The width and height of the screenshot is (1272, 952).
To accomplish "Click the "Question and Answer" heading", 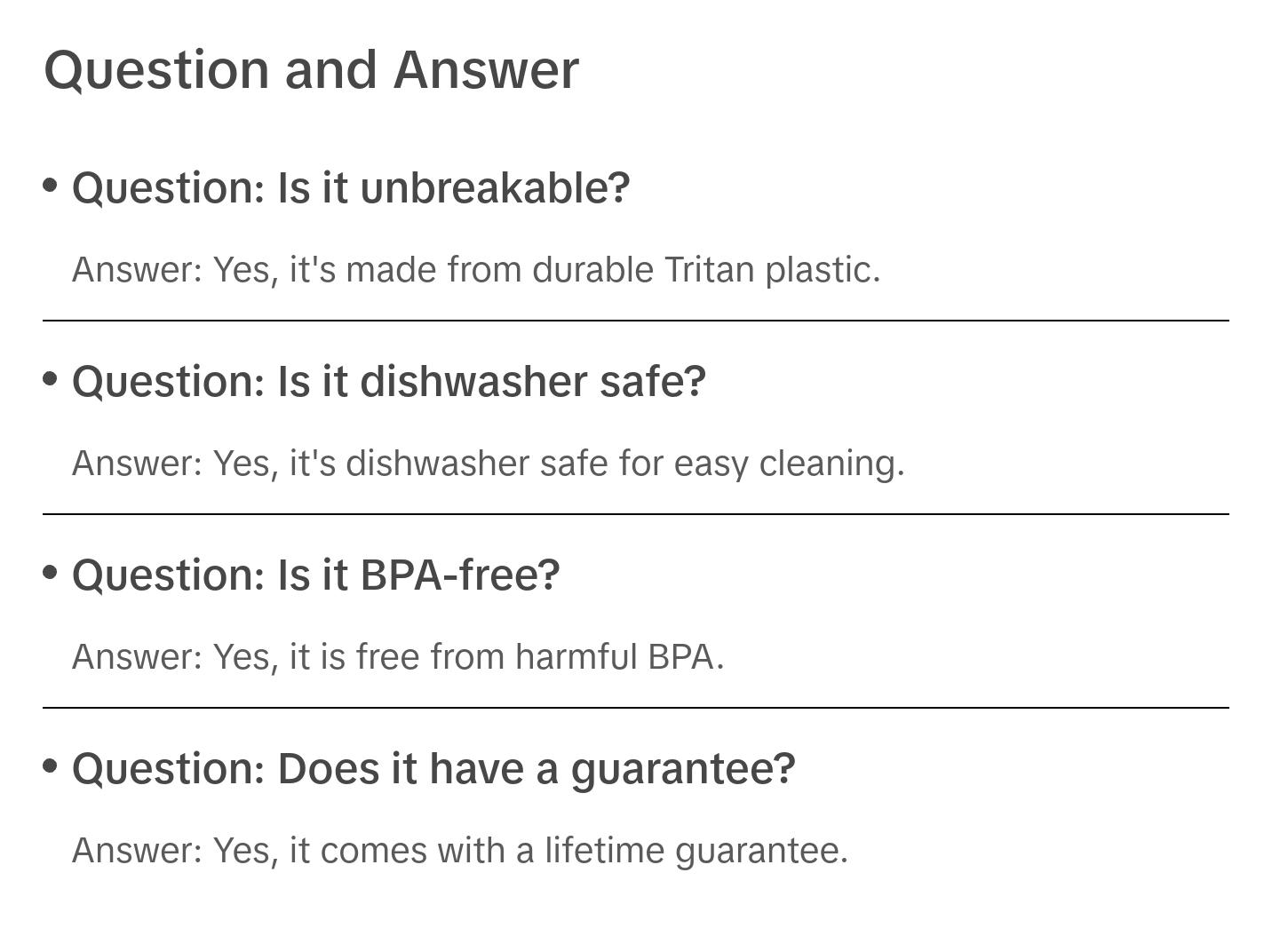I will pyautogui.click(x=311, y=69).
